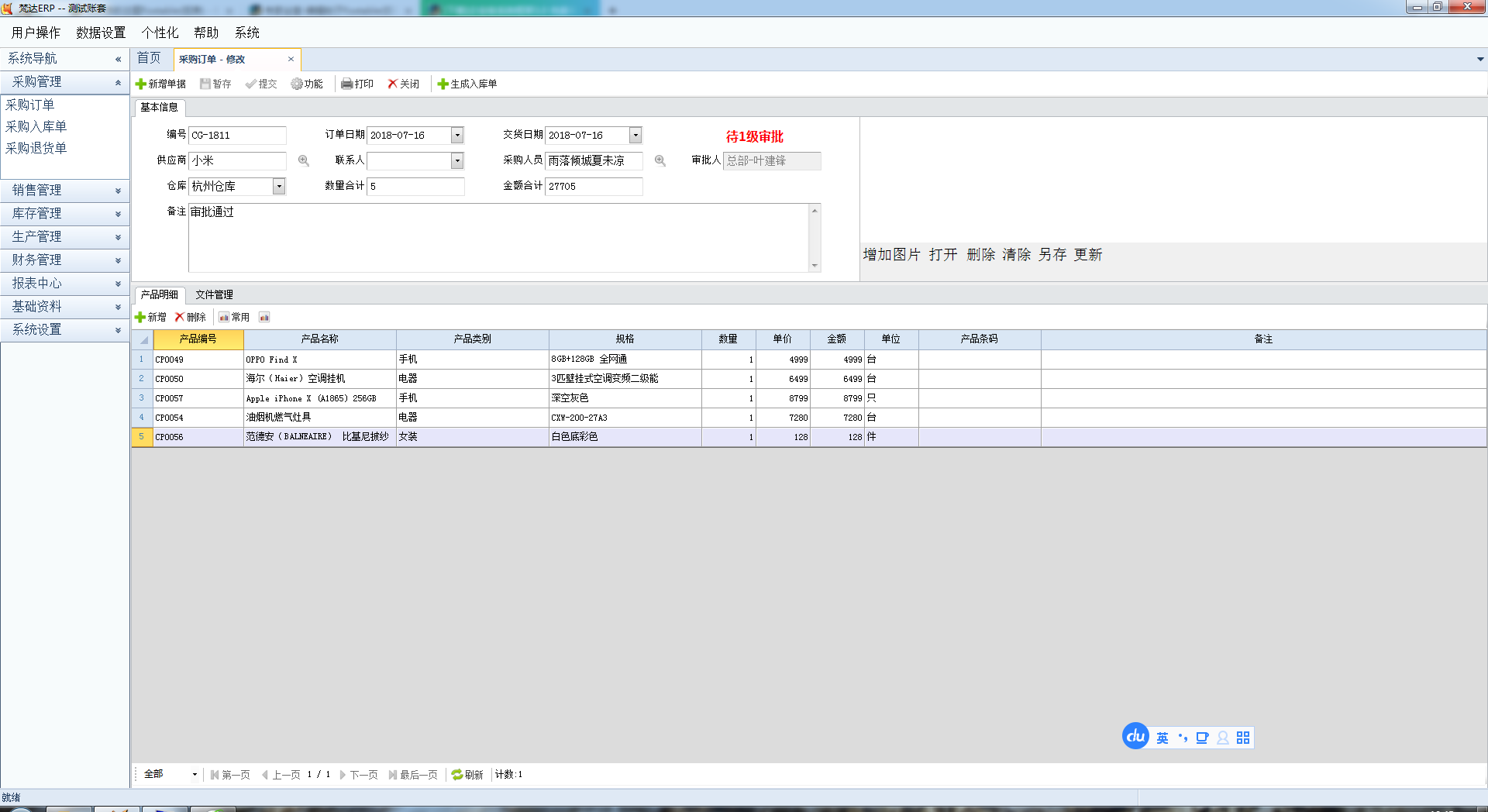Click the 增加图片 link
This screenshot has height=812, width=1488.
pos(891,255)
